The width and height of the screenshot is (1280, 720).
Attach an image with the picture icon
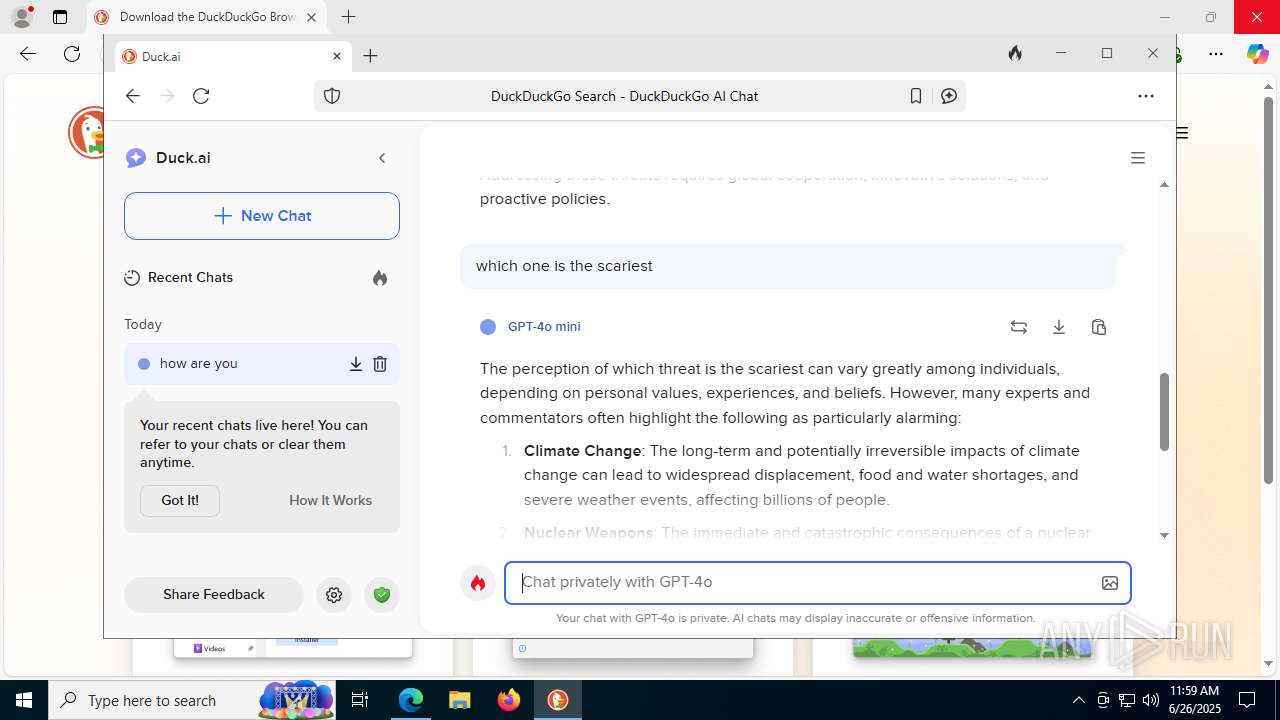[1109, 583]
